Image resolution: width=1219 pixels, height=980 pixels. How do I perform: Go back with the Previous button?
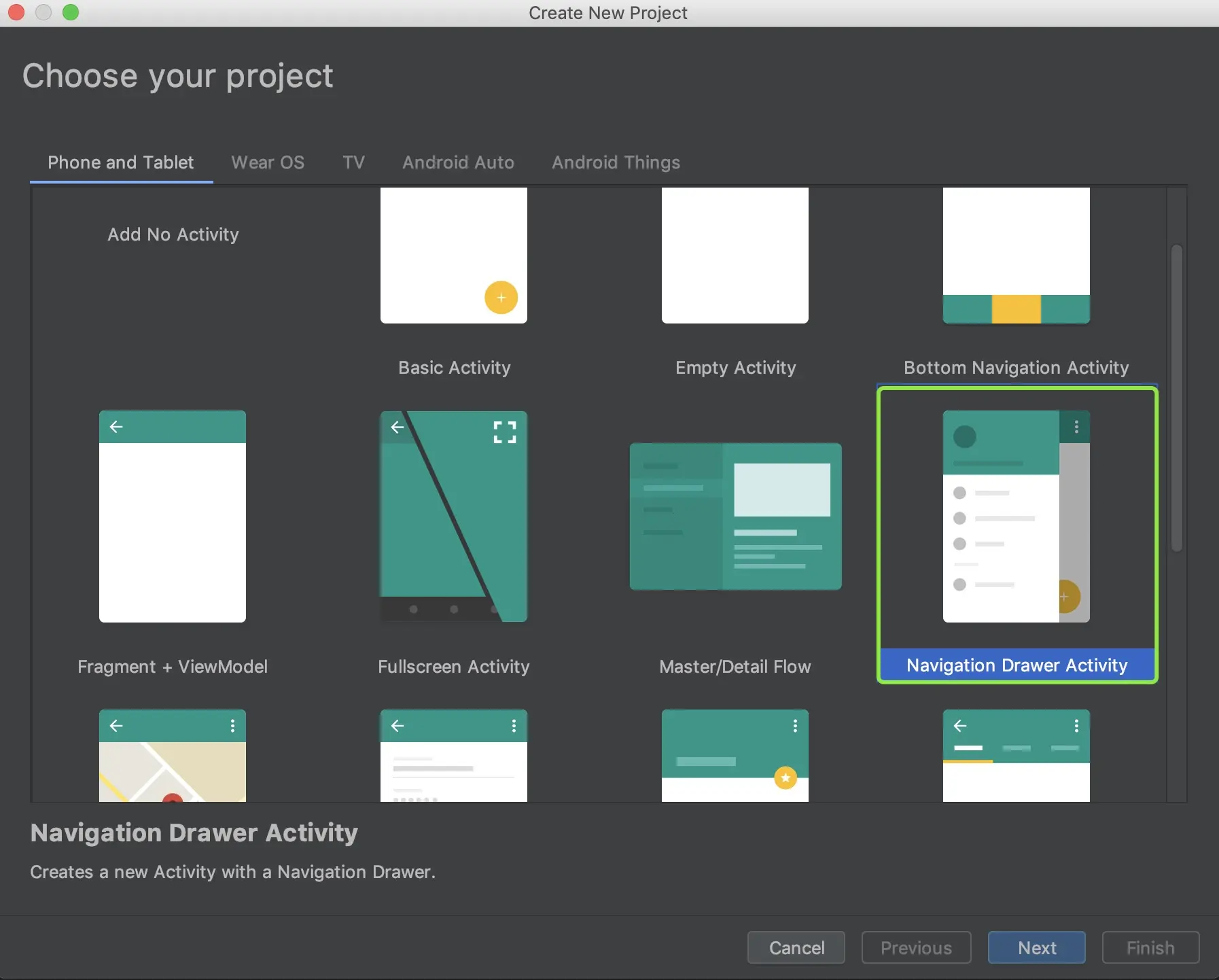[916, 947]
